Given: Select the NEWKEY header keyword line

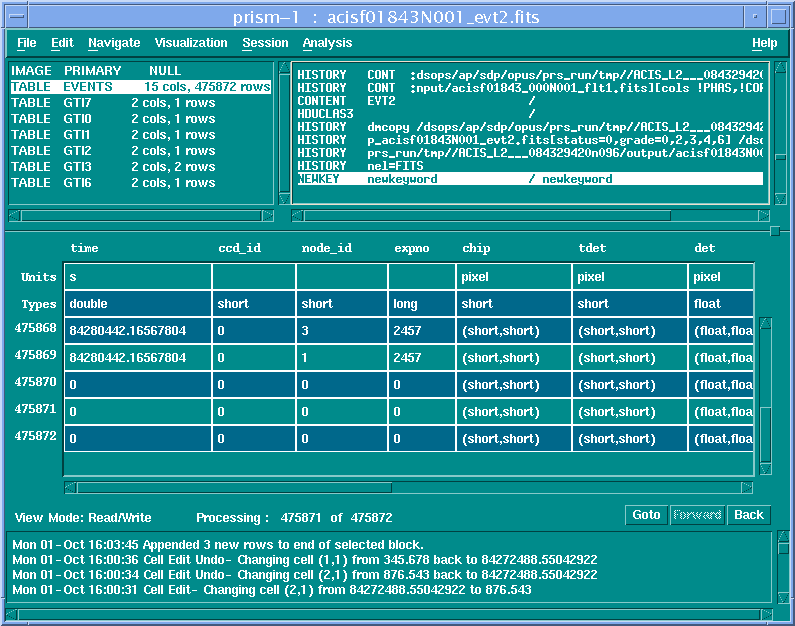Looking at the screenshot, I should 529,179.
